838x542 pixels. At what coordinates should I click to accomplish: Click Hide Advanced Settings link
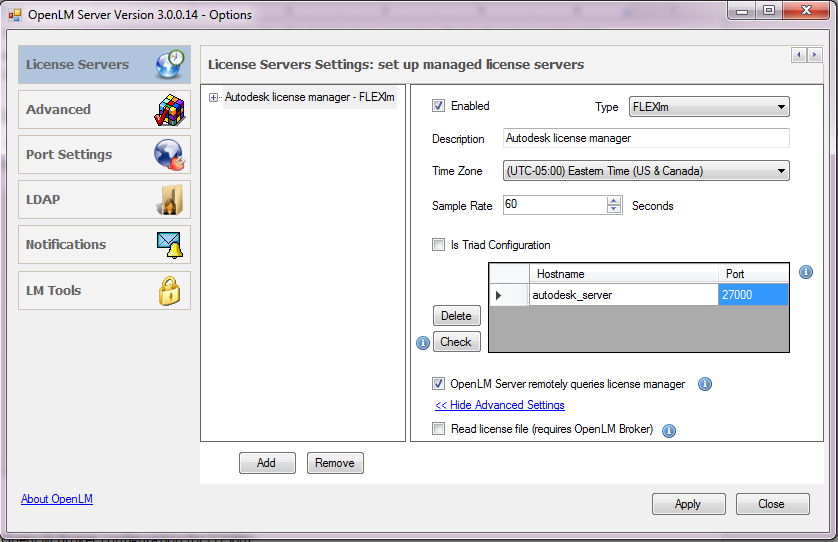coord(500,405)
